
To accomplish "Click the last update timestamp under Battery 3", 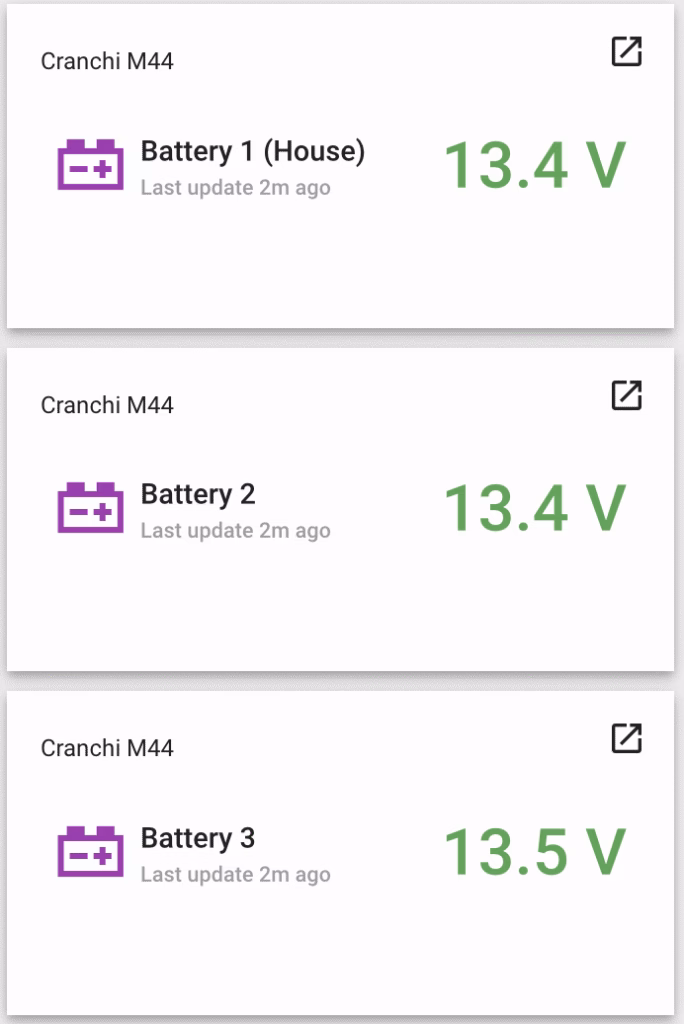I will point(235,875).
